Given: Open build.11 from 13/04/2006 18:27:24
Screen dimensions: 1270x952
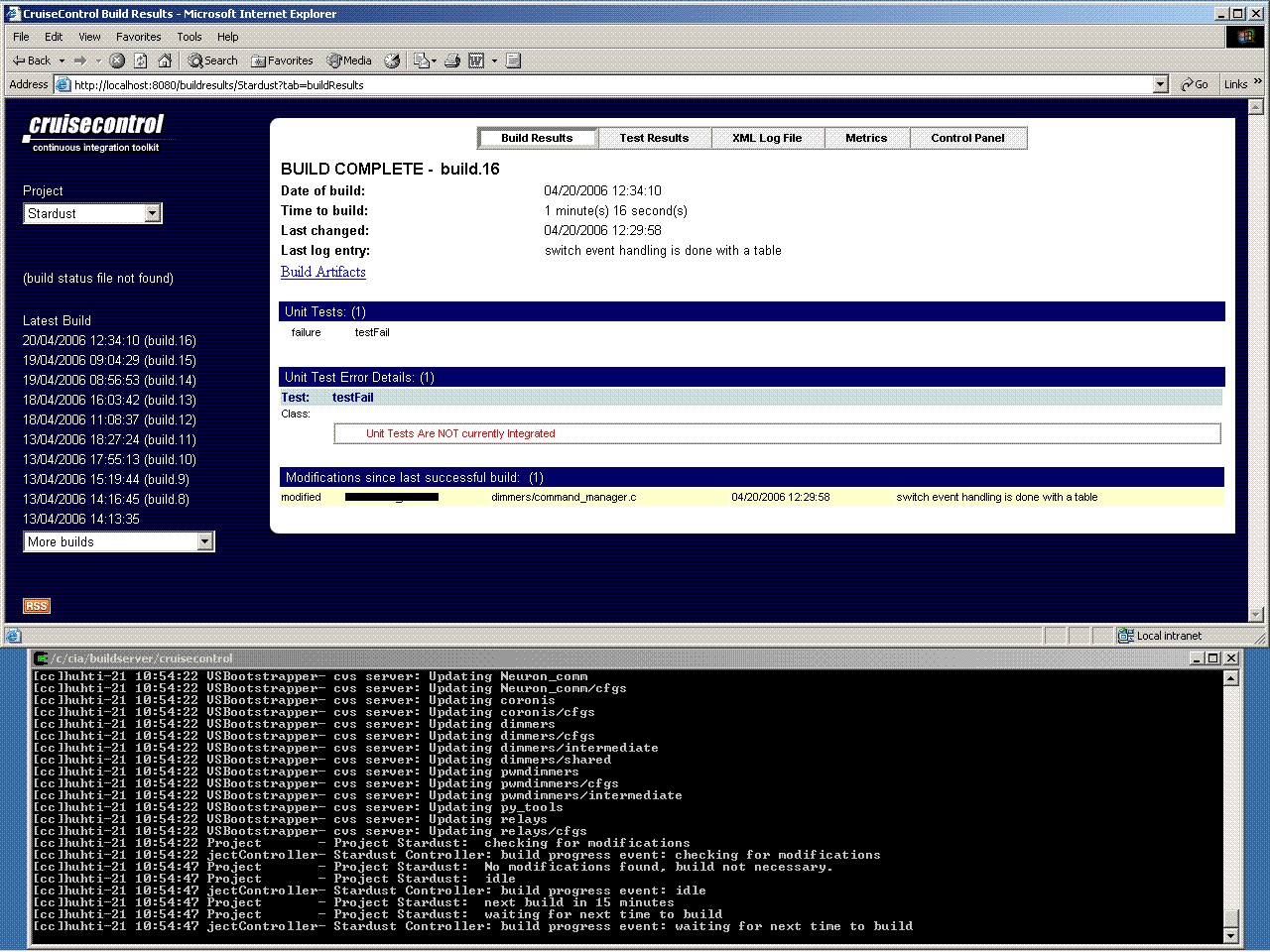Looking at the screenshot, I should pos(109,439).
